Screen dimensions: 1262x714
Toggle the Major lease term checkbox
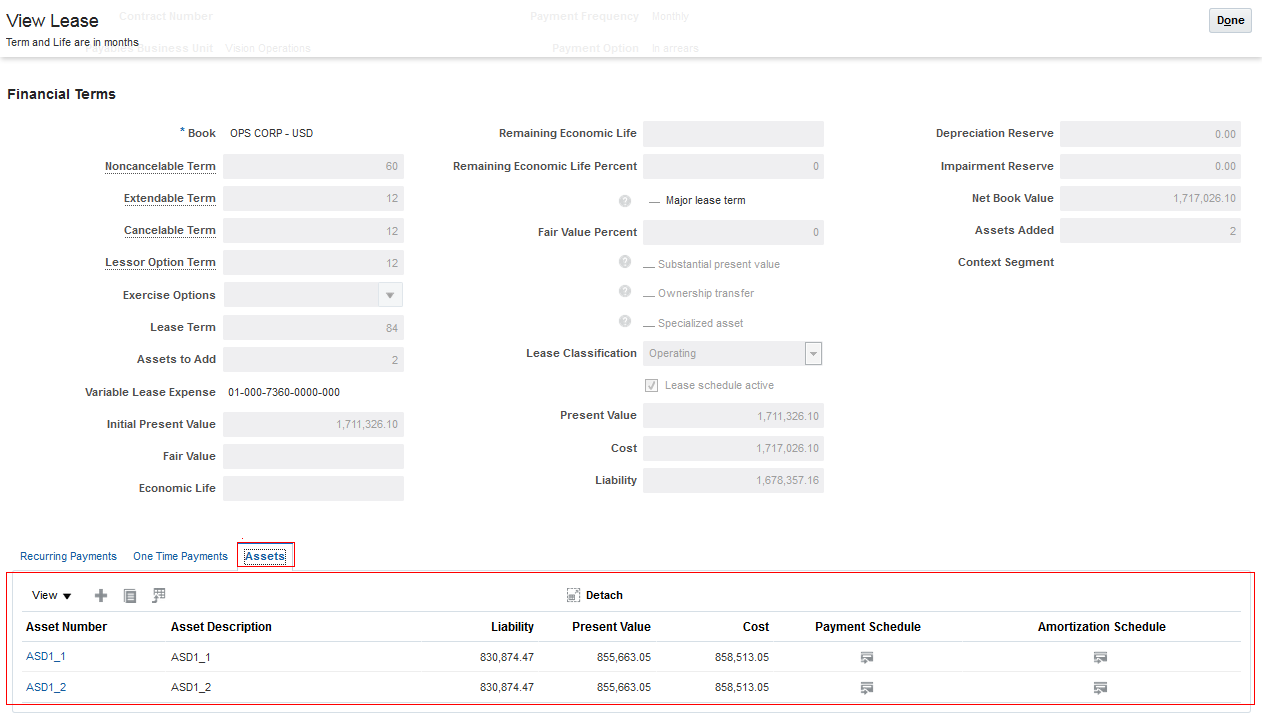[x=655, y=201]
